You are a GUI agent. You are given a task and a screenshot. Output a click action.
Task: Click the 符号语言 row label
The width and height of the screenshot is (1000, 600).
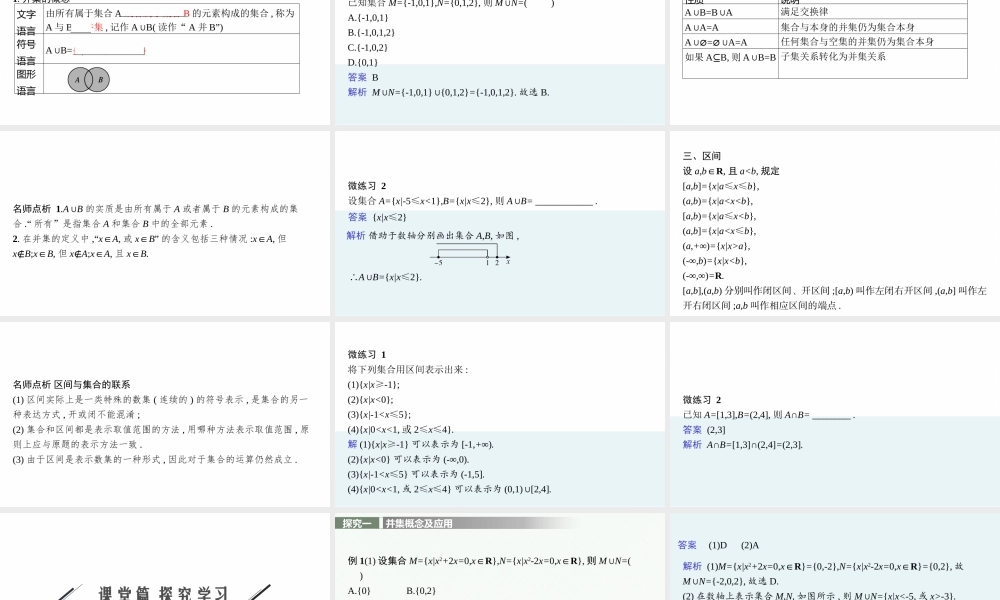(x=26, y=49)
